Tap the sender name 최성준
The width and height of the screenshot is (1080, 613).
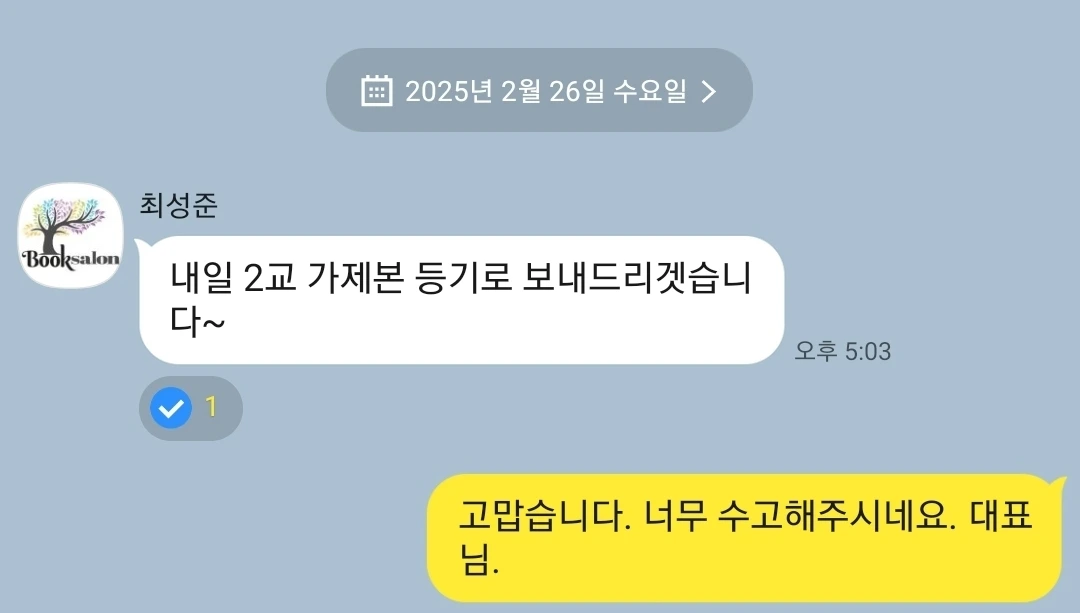[x=178, y=205]
